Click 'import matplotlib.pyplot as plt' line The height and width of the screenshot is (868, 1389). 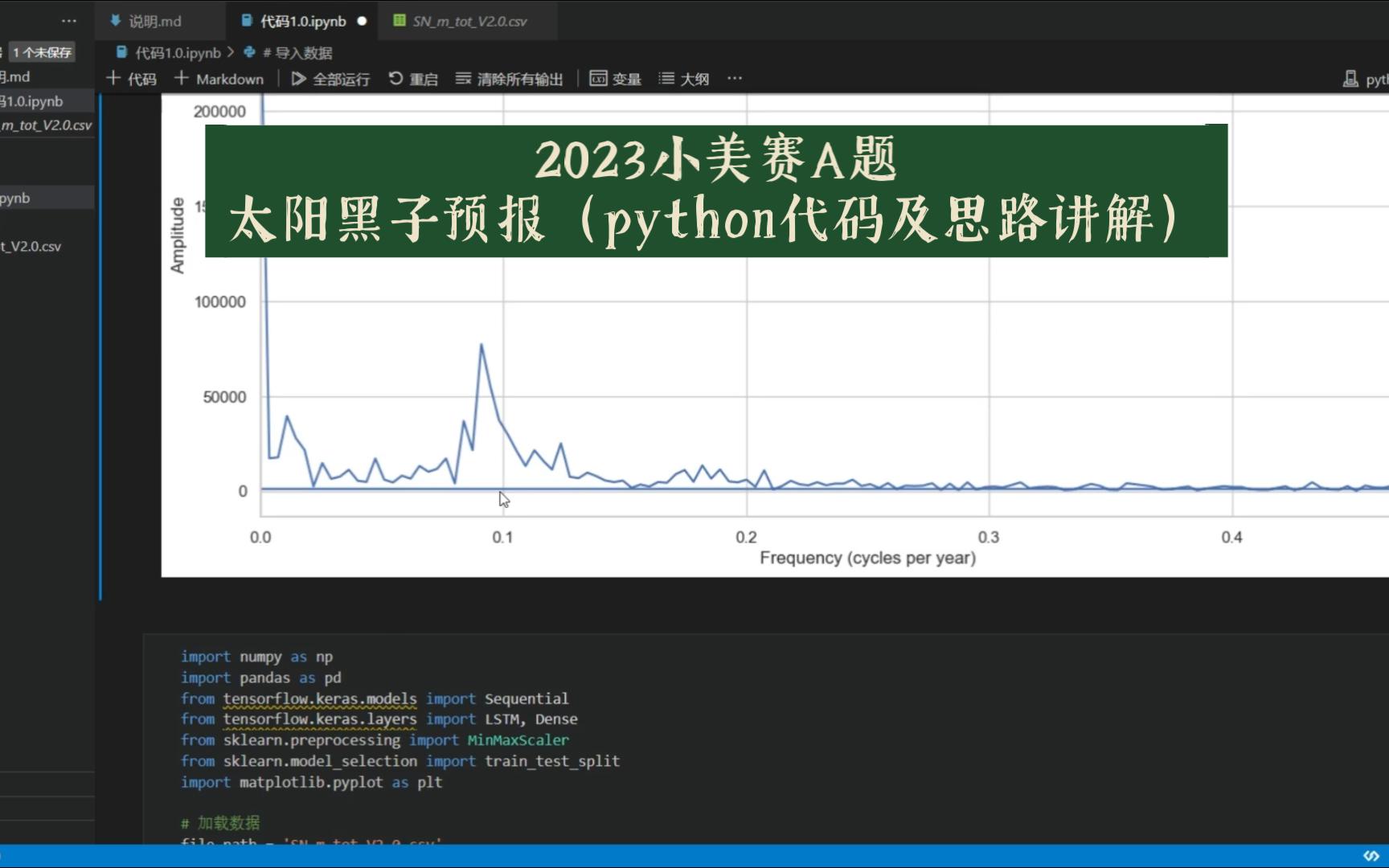(311, 782)
